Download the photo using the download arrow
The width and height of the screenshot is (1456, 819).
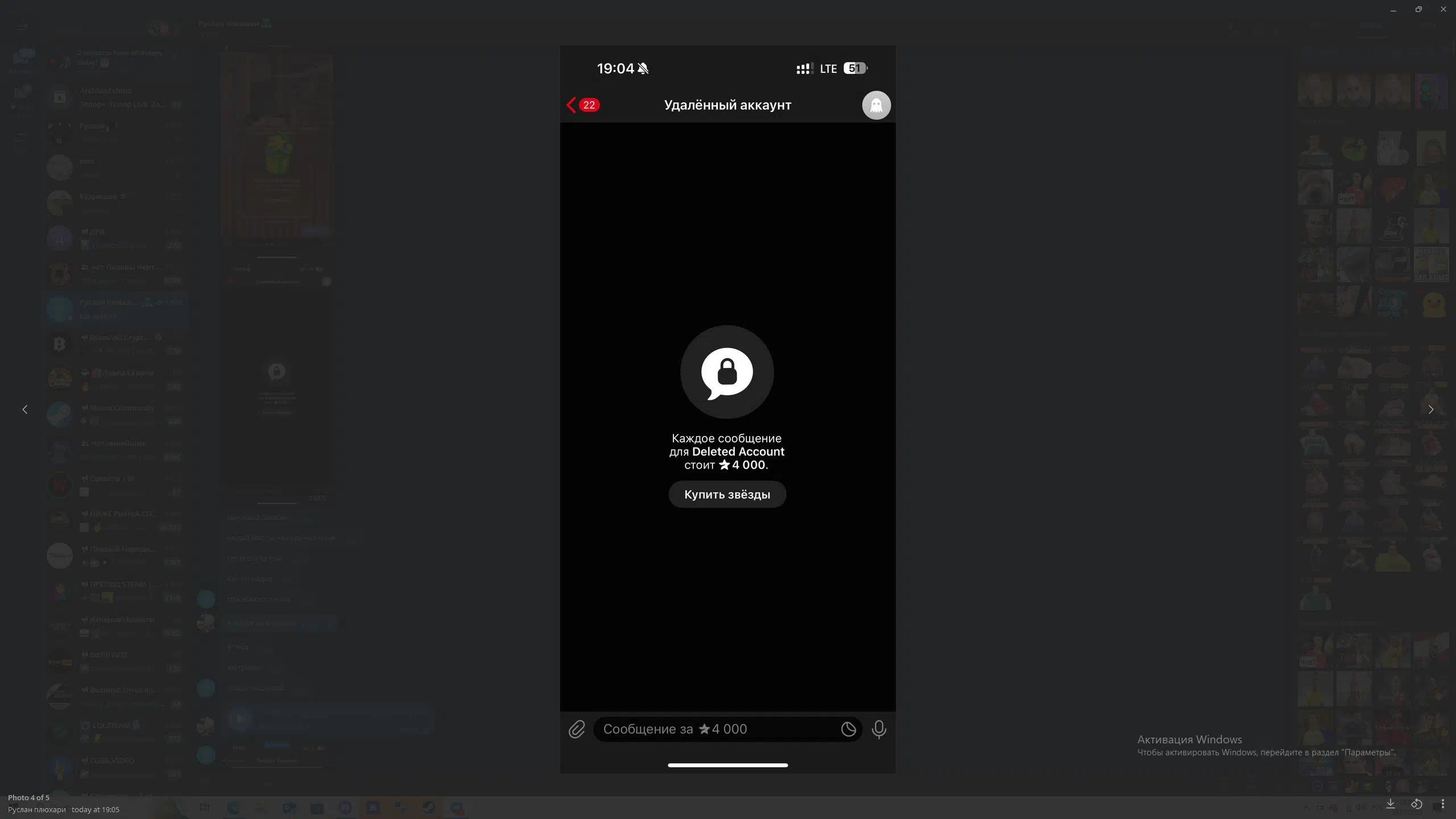[x=1390, y=803]
